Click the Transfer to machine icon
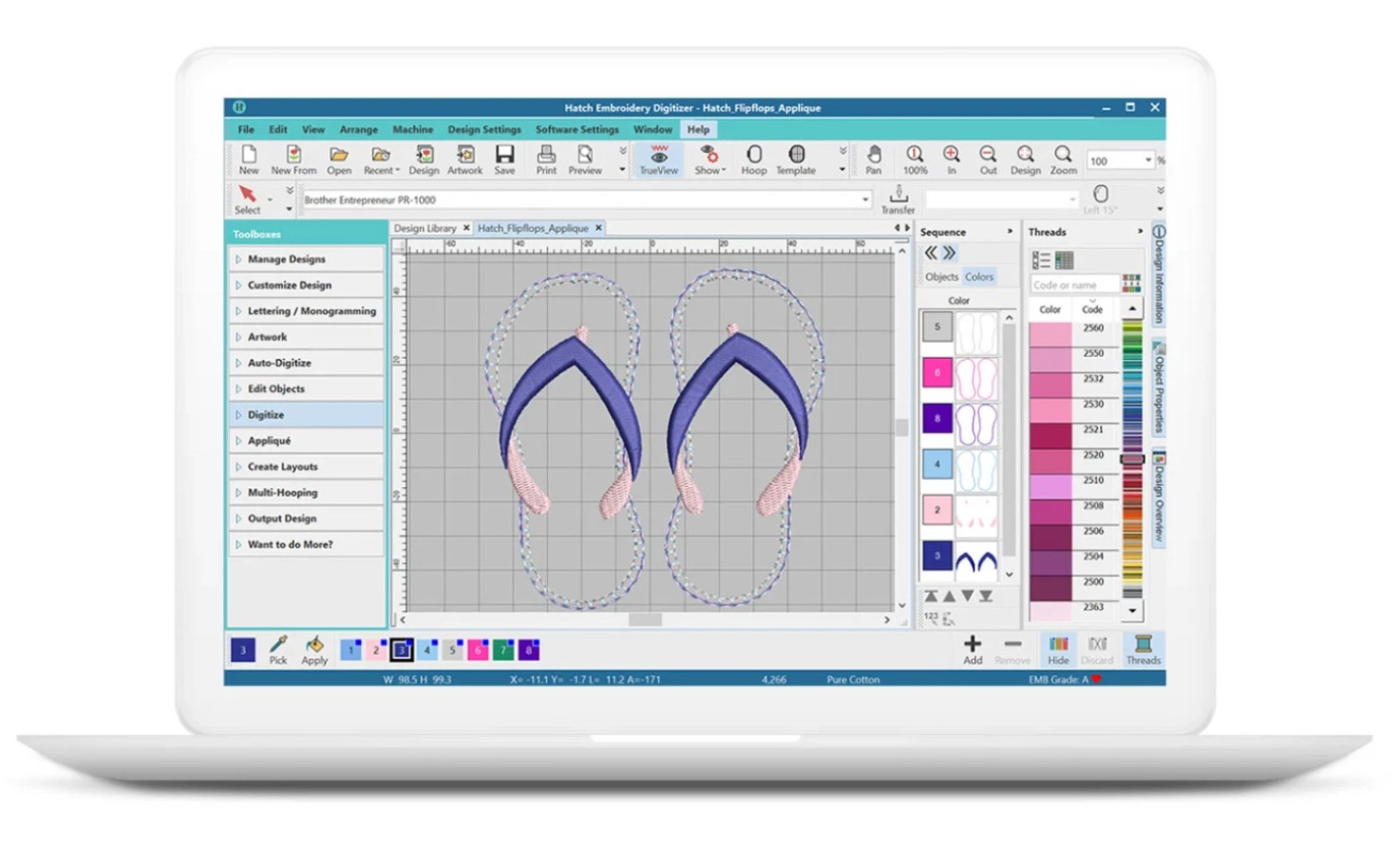The width and height of the screenshot is (1400, 846). click(x=898, y=199)
